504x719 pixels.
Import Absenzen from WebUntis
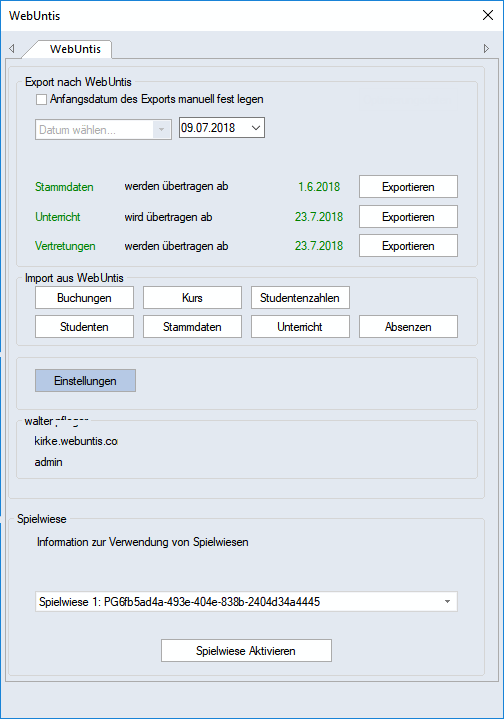coord(408,326)
